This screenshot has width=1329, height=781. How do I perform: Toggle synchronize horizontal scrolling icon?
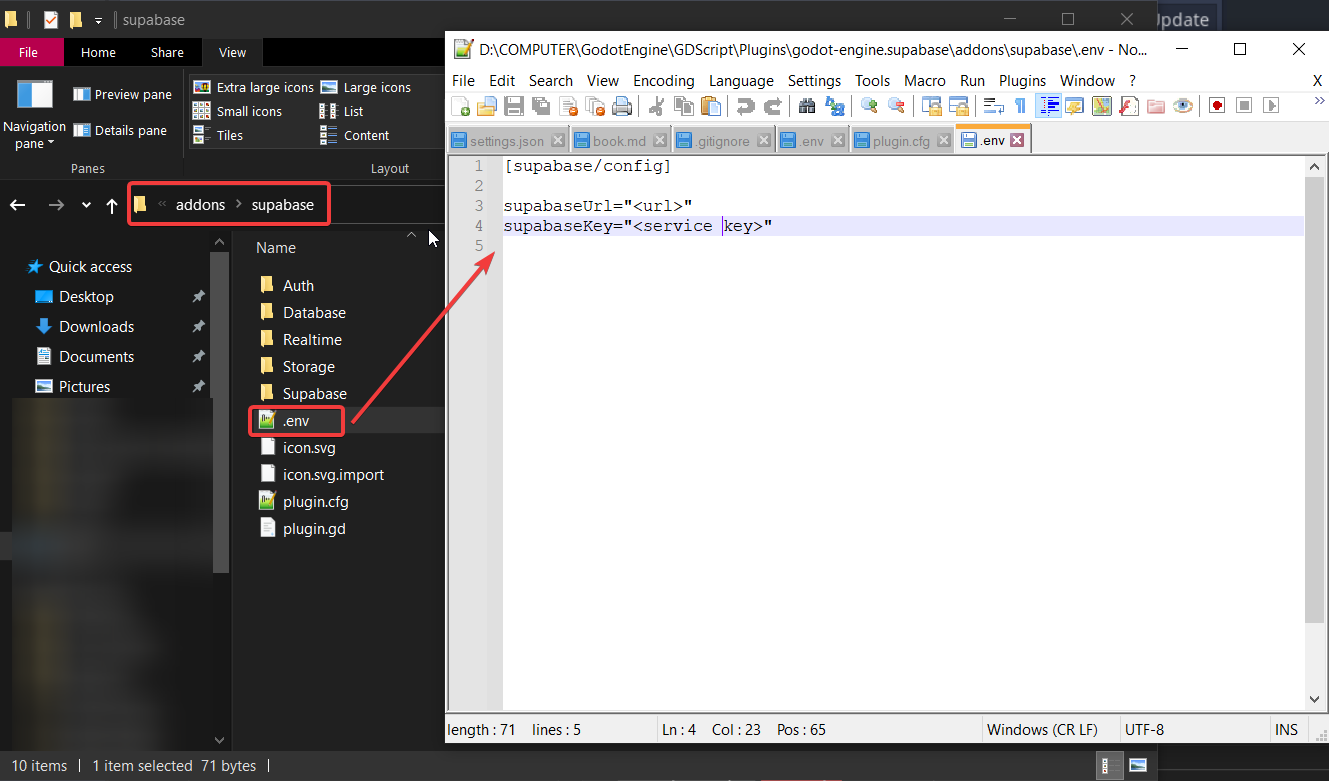click(959, 105)
